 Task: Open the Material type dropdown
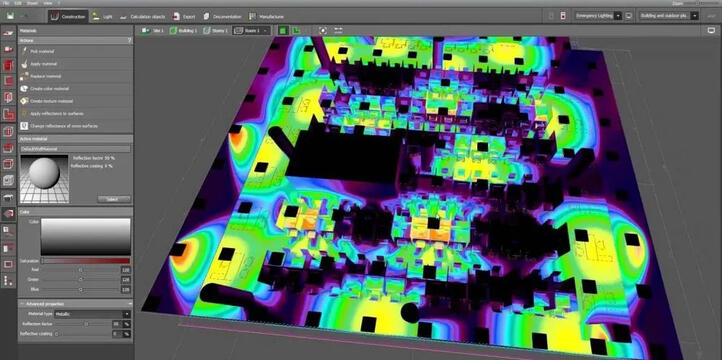click(93, 314)
